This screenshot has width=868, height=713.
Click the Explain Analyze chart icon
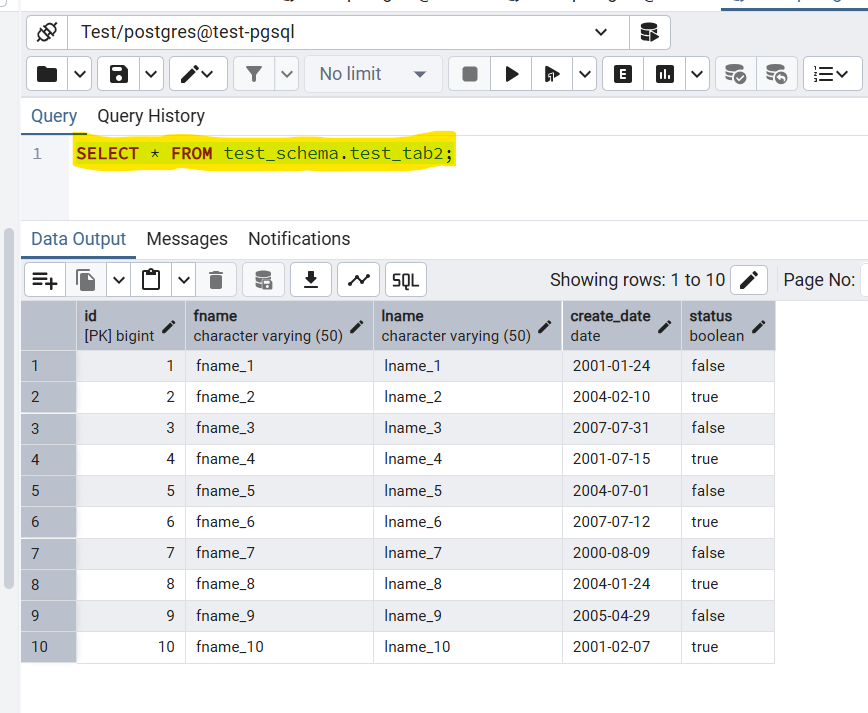[x=664, y=74]
